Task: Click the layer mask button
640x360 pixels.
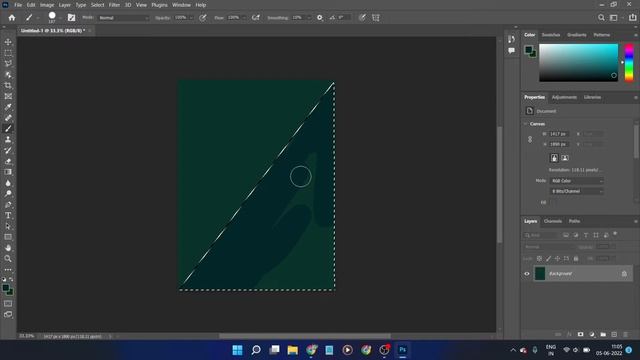Action: coord(580,334)
